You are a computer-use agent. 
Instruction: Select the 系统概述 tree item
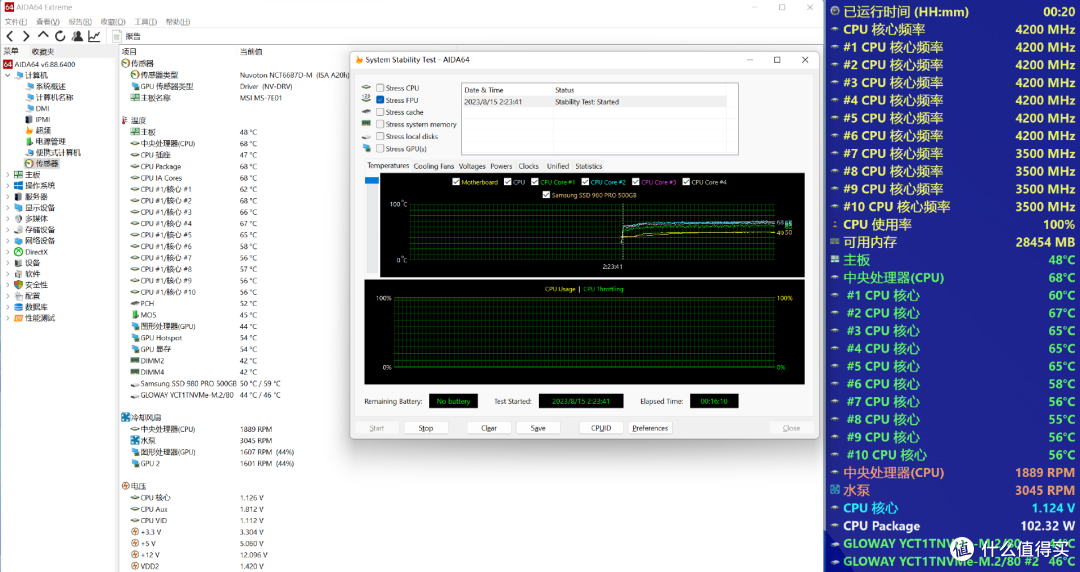pyautogui.click(x=50, y=86)
